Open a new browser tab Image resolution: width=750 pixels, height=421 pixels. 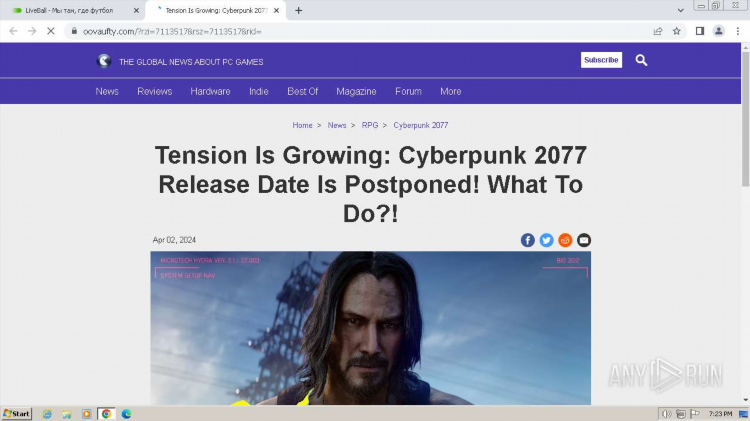(x=298, y=11)
